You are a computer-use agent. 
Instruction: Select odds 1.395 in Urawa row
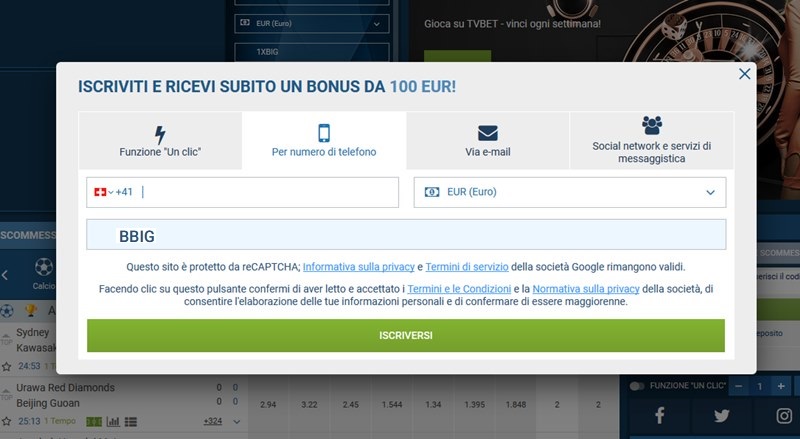point(474,404)
